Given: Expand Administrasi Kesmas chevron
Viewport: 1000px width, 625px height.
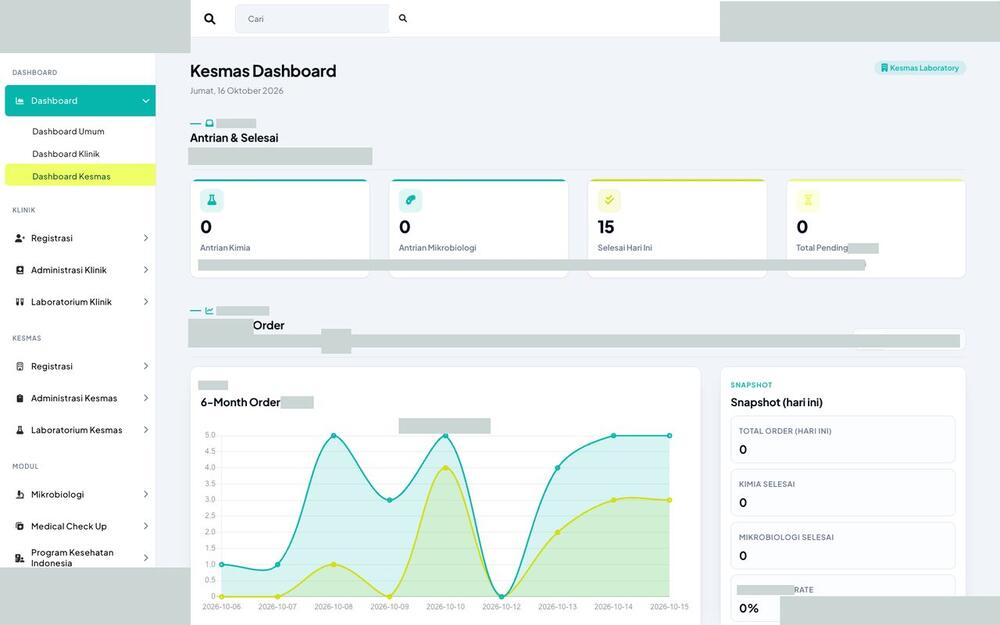Looking at the screenshot, I should coord(145,398).
